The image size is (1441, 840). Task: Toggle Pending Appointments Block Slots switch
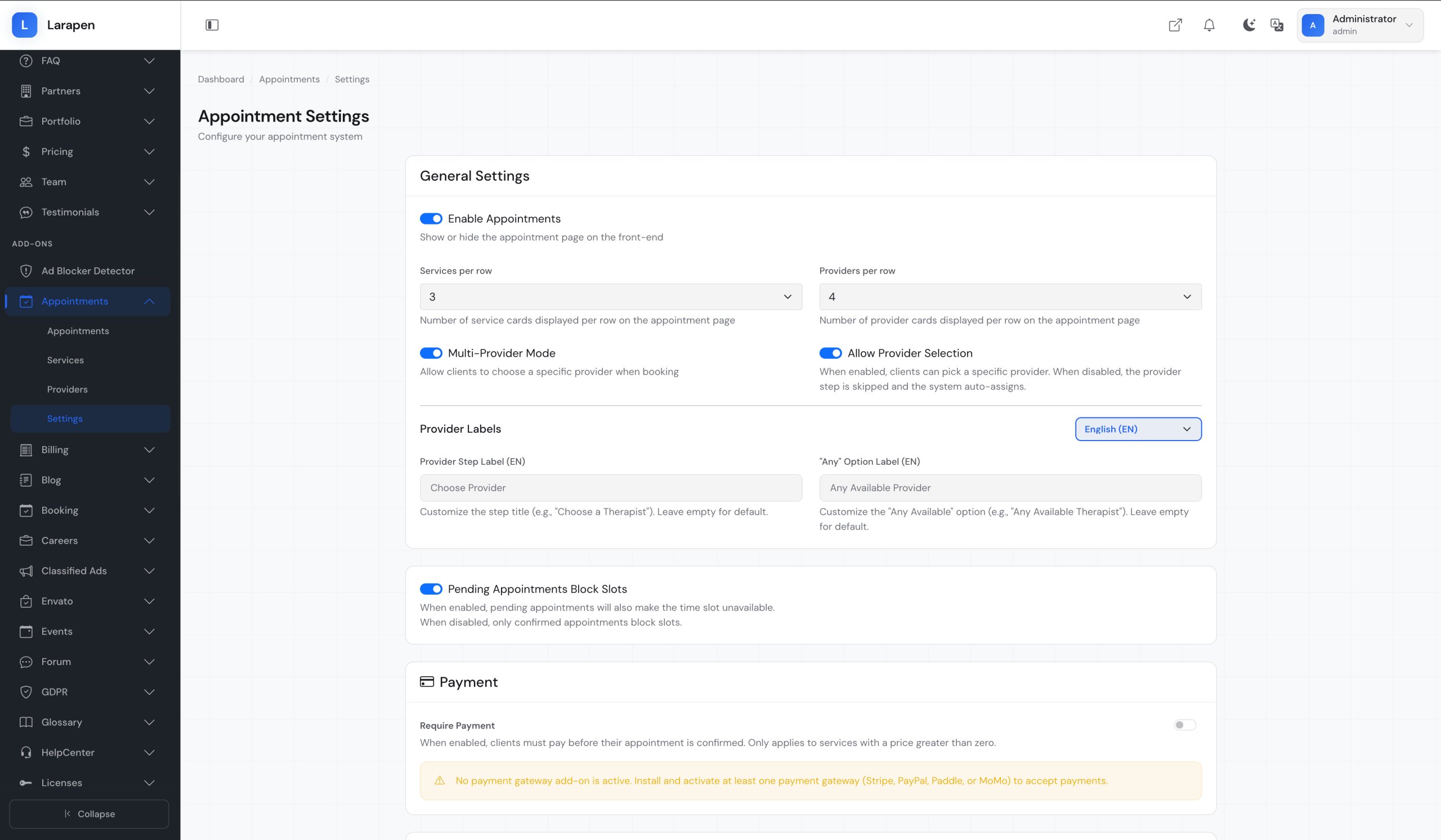click(x=431, y=589)
